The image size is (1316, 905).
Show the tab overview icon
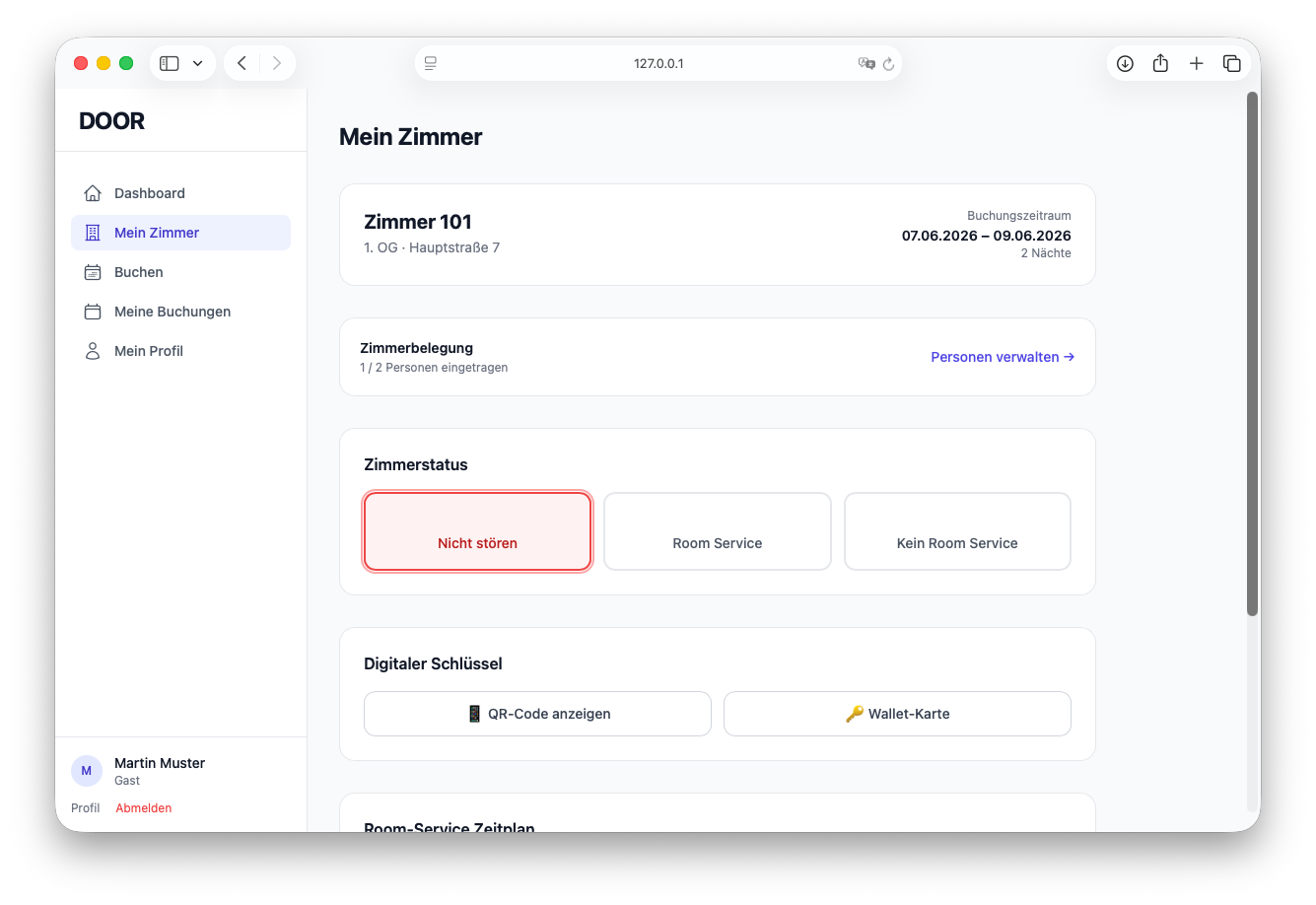click(1231, 63)
